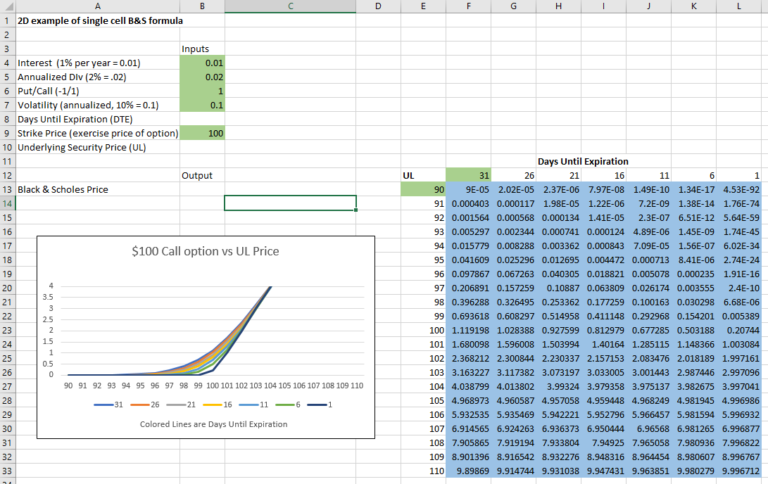Click the Select All corner triangle
The image size is (768, 484).
pos(7,6)
